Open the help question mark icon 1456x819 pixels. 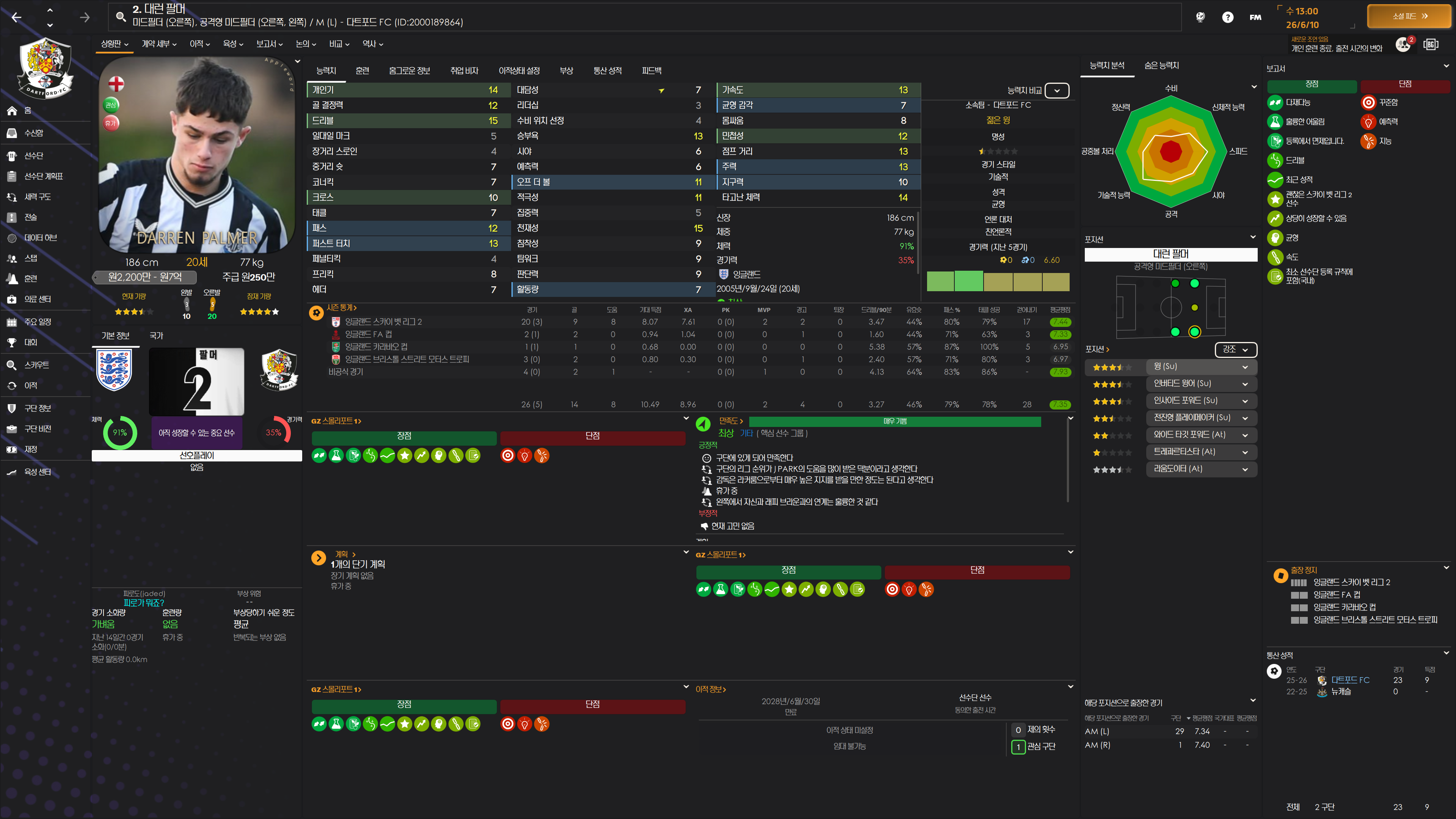click(x=1227, y=17)
